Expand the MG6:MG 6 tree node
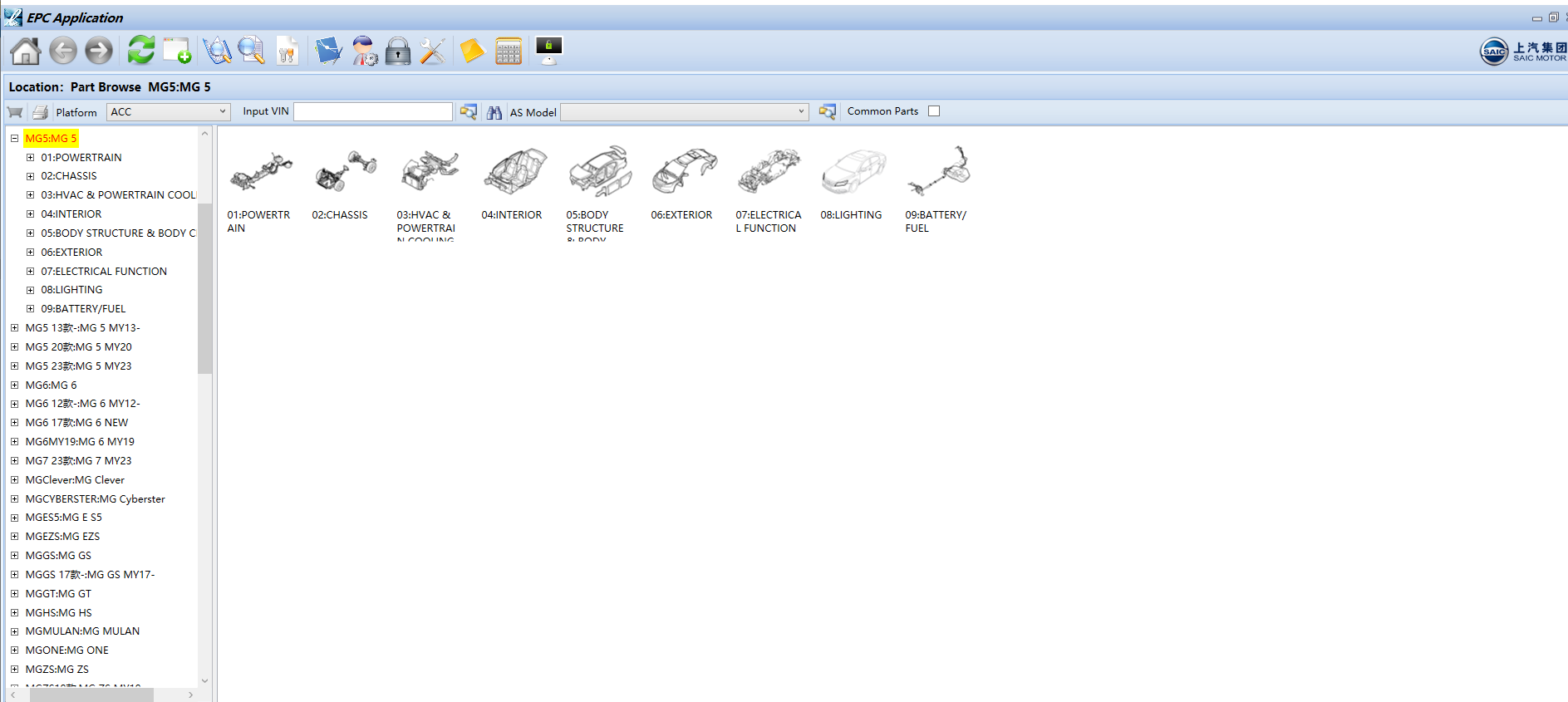 coord(15,385)
